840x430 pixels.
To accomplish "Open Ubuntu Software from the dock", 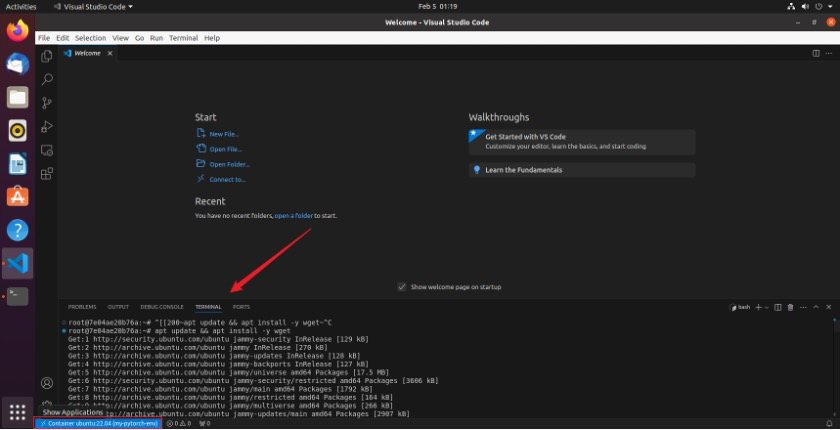I will click(18, 197).
